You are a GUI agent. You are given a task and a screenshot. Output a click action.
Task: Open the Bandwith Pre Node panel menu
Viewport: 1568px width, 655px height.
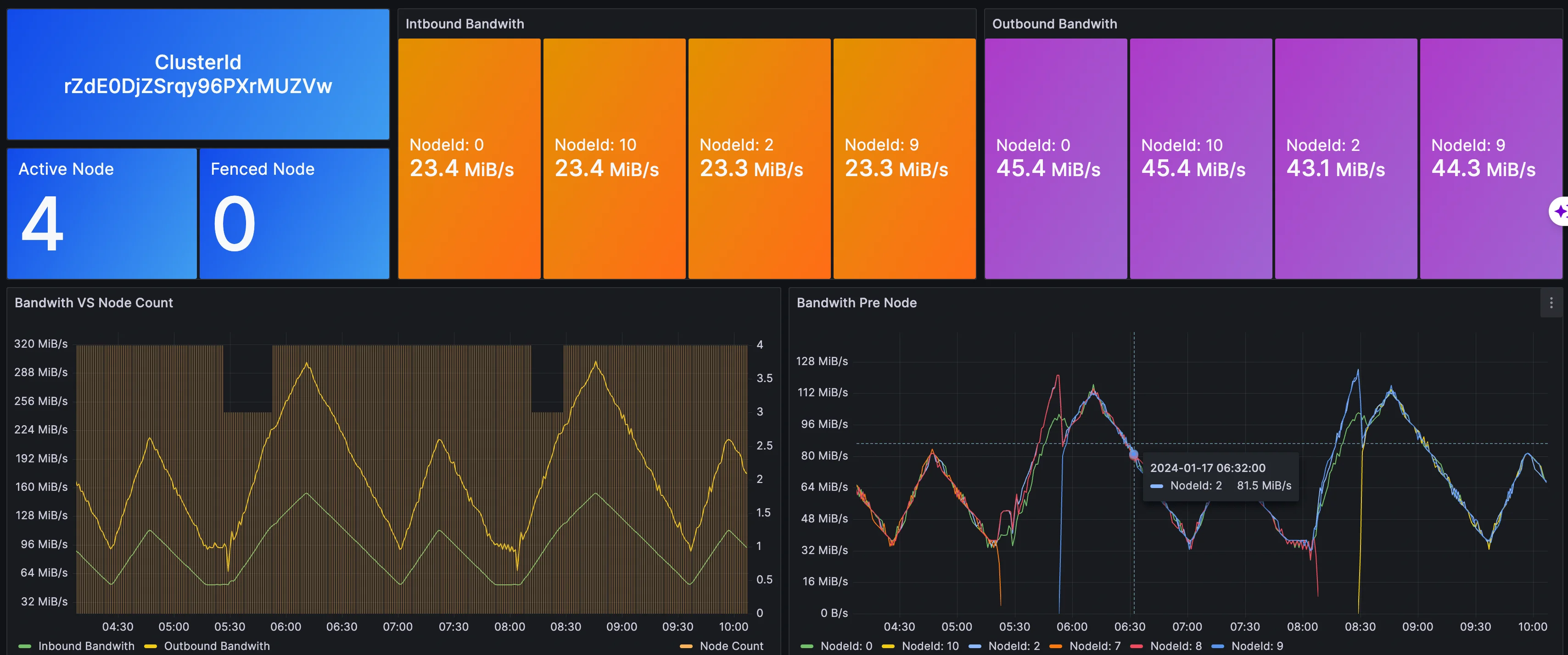1551,303
